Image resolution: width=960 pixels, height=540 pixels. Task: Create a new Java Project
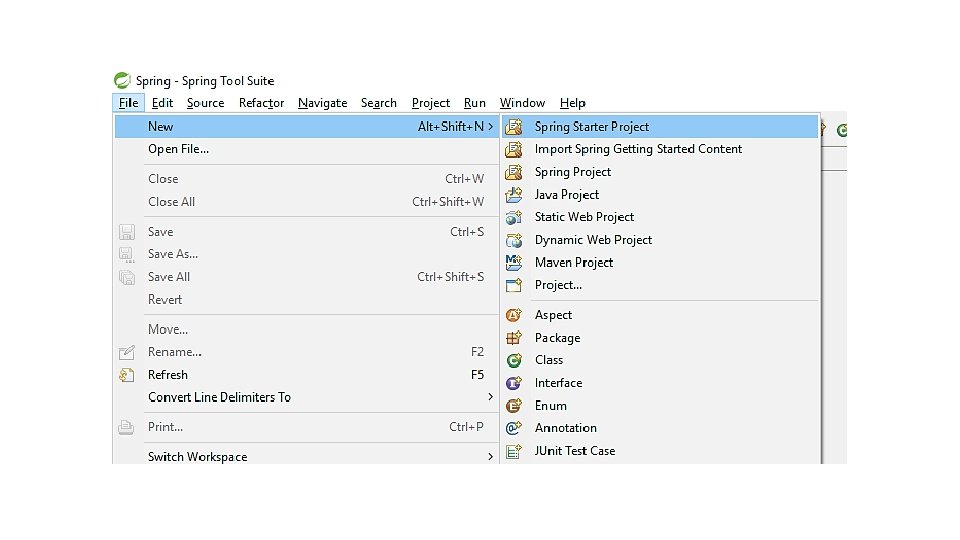[660, 195]
